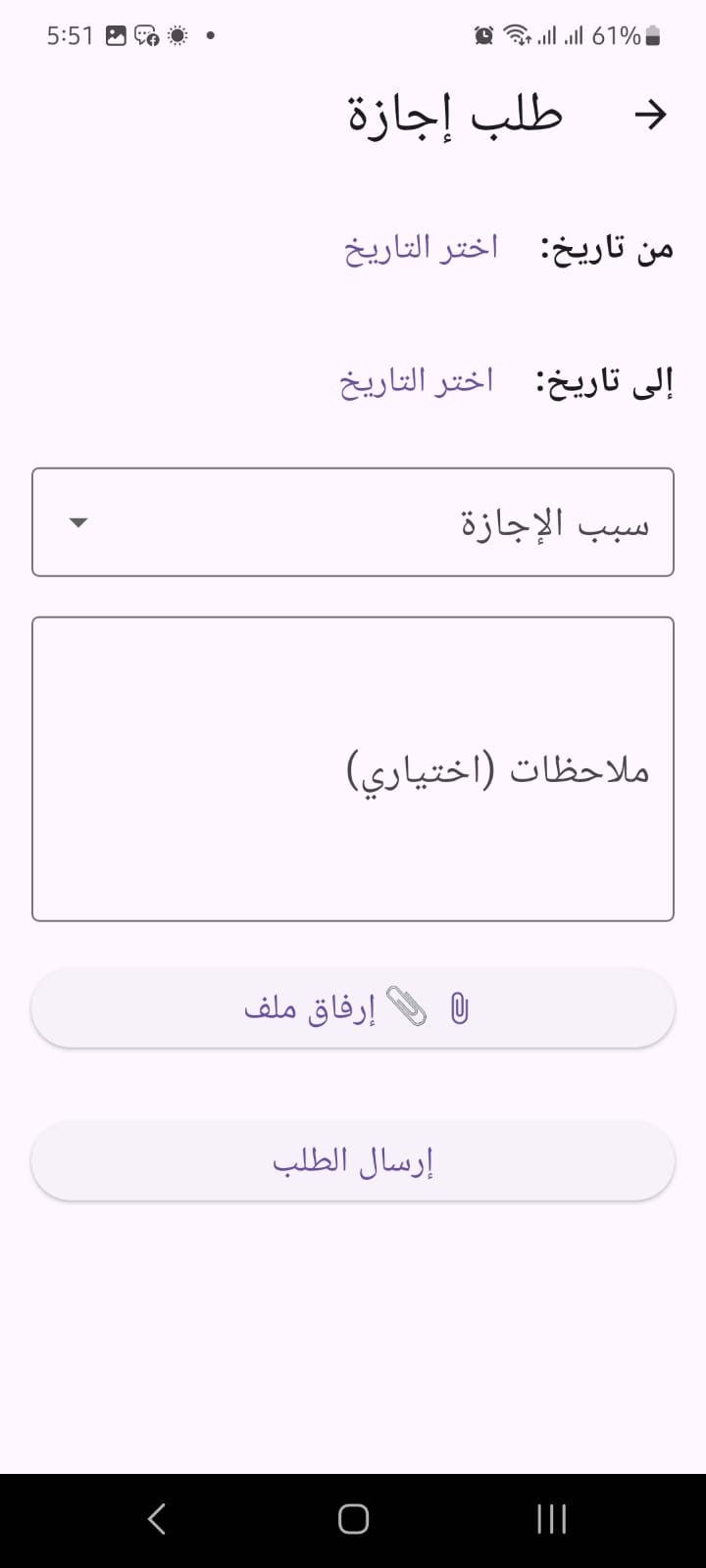
Task: Tap the time shown in status bar
Action: point(70,36)
